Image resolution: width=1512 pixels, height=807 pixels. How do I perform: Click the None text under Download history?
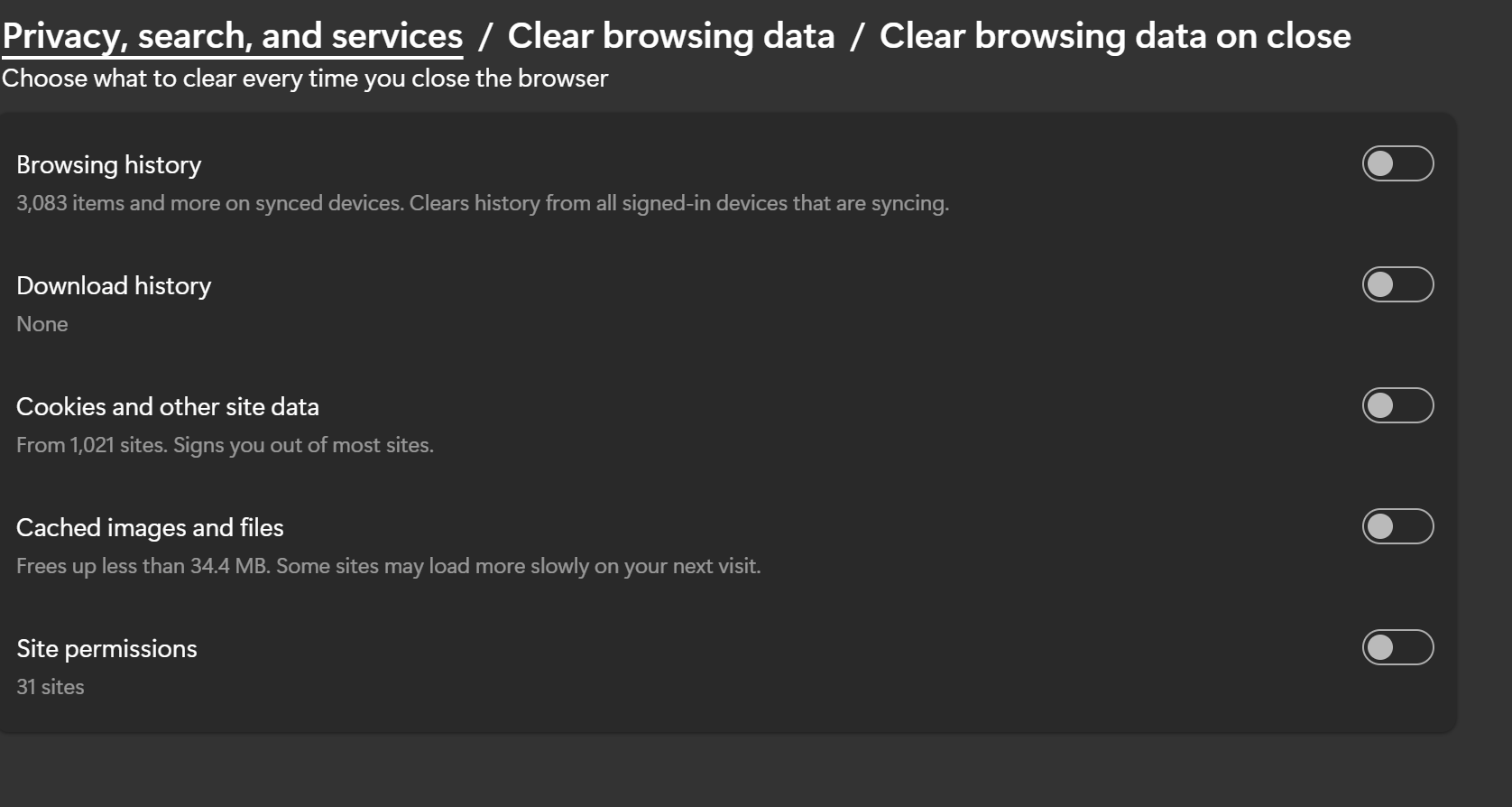pyautogui.click(x=42, y=324)
